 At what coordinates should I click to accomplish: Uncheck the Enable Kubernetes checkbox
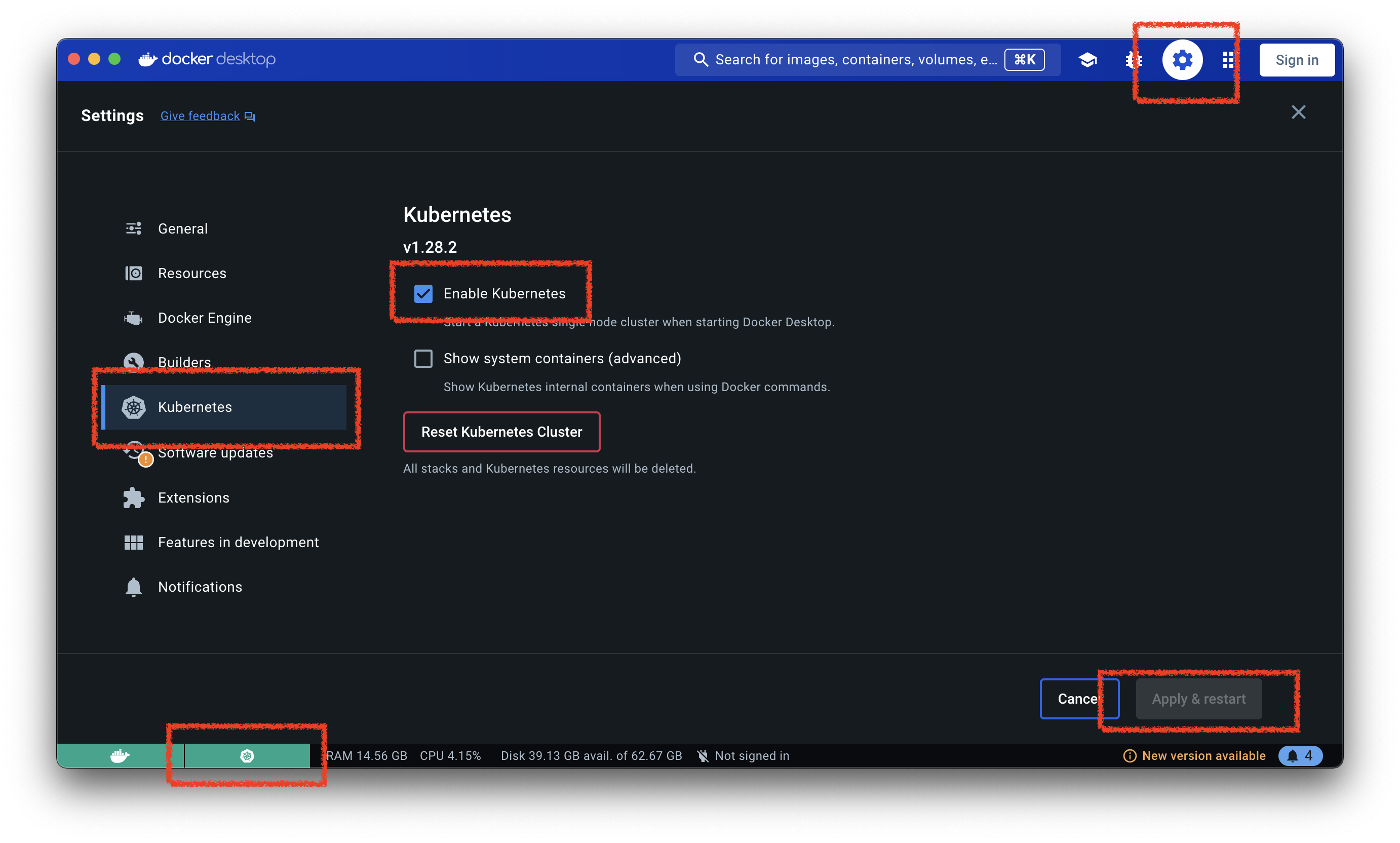point(423,294)
